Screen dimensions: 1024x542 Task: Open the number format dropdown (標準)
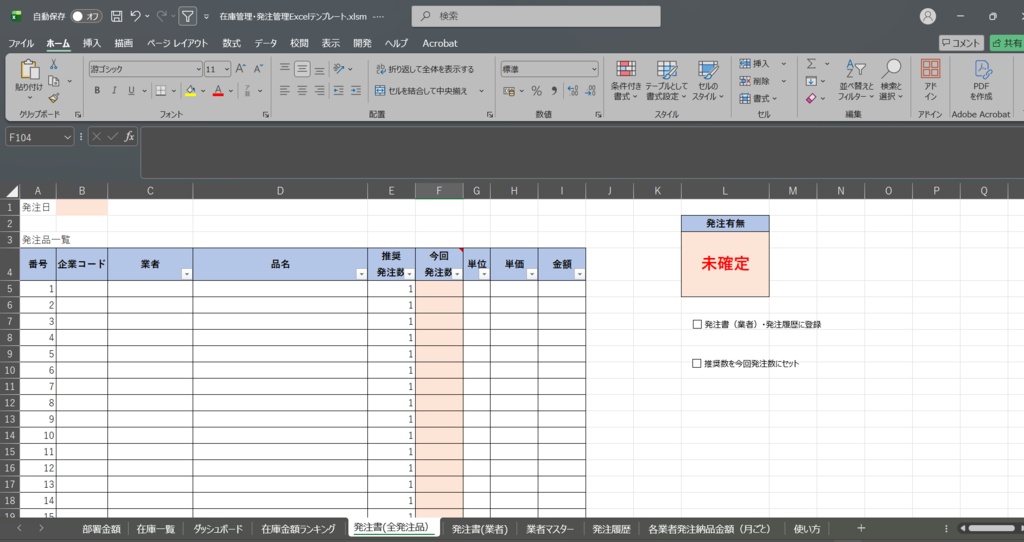[594, 69]
